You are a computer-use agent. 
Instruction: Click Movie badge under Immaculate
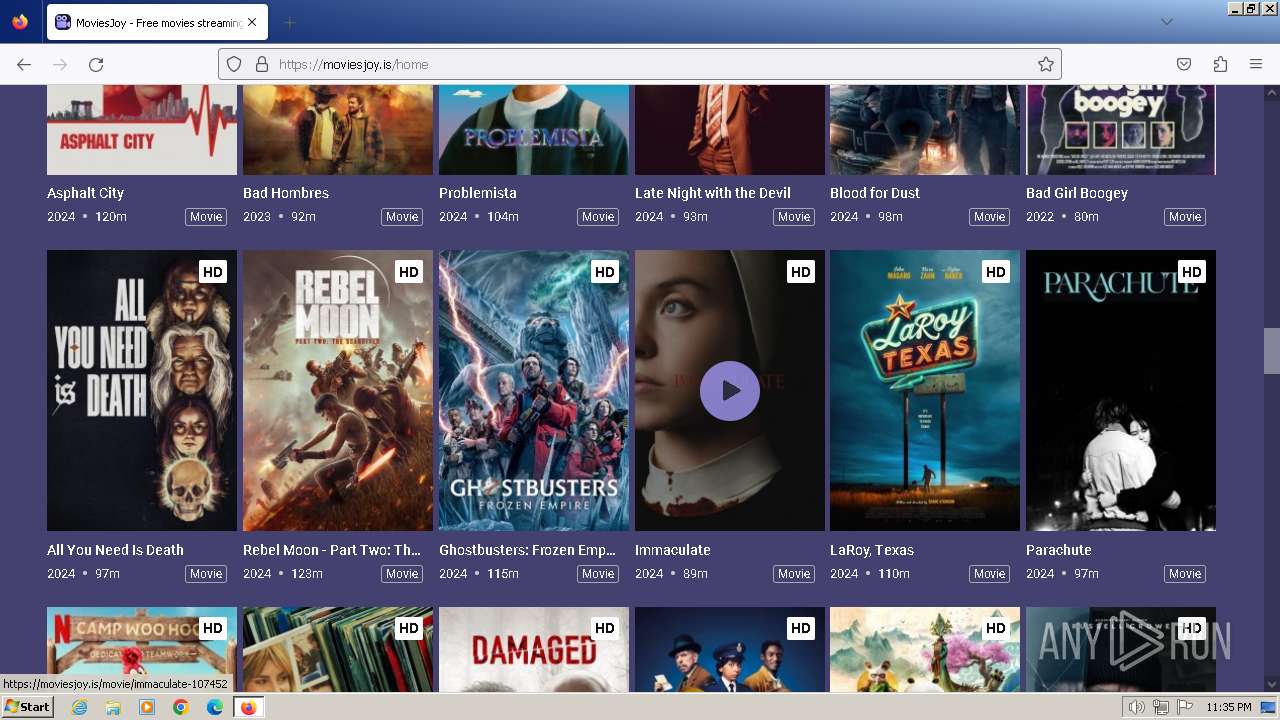(794, 574)
